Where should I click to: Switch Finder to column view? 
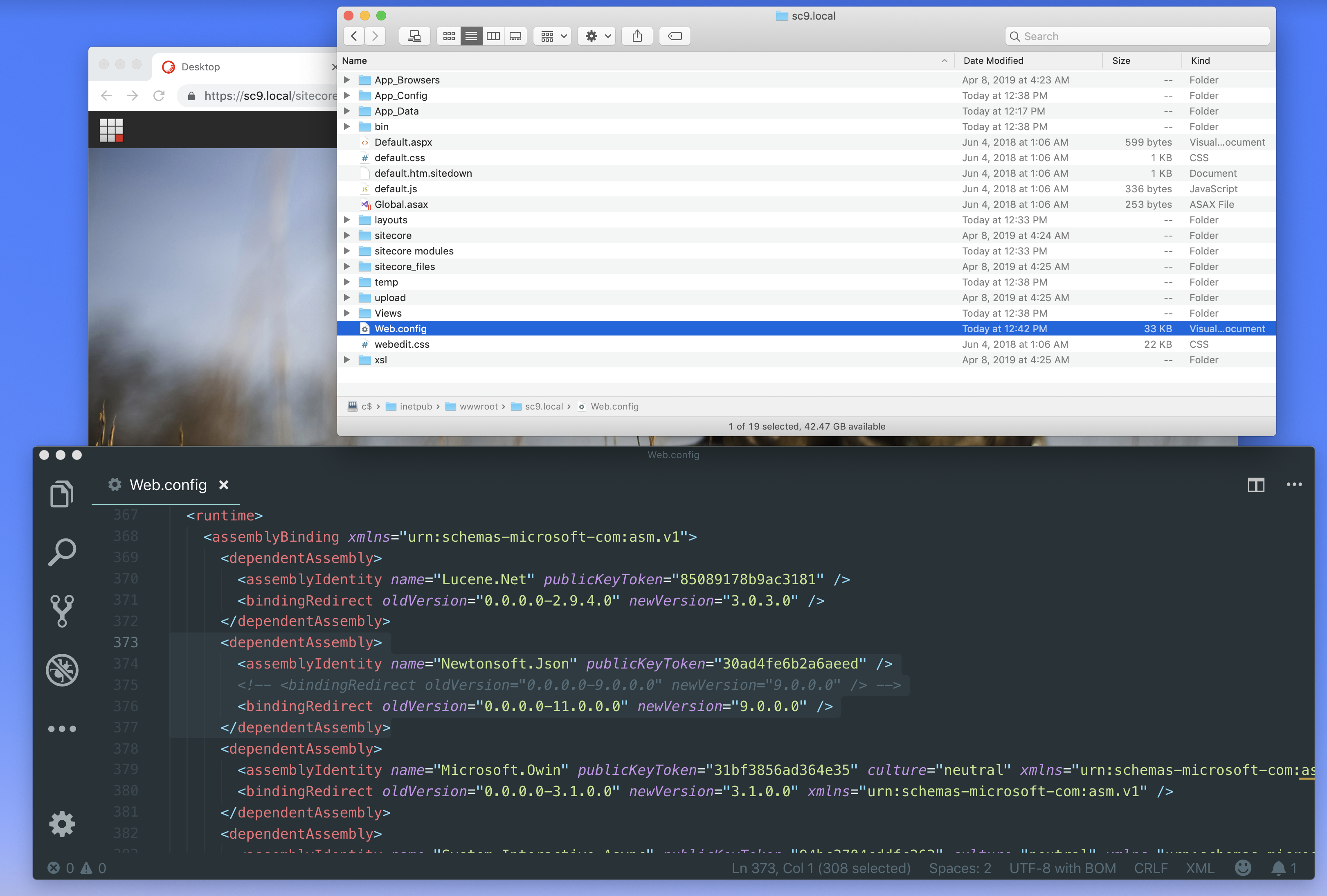point(493,36)
